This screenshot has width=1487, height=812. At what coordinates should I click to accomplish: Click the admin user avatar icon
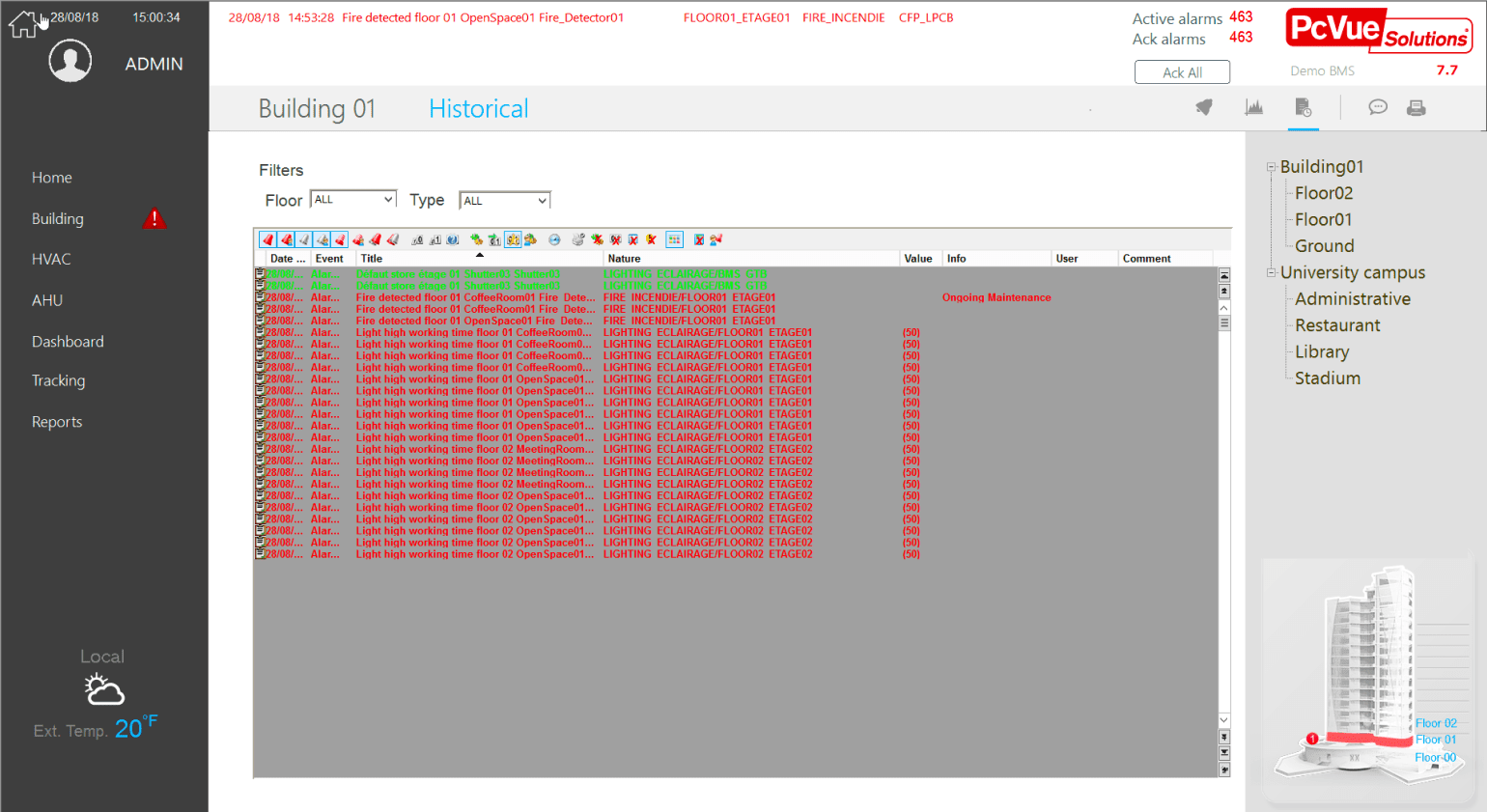coord(70,62)
